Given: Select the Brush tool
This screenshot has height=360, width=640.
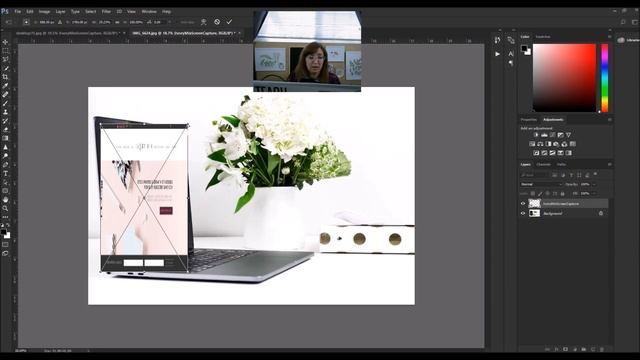Looking at the screenshot, I should 5,103.
